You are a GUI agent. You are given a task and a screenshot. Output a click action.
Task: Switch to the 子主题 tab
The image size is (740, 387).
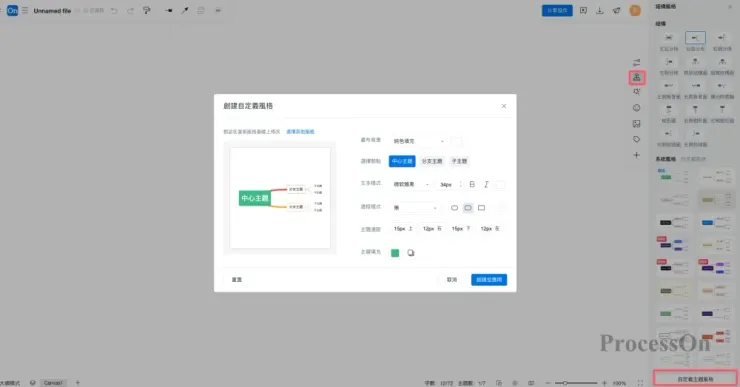tap(459, 161)
